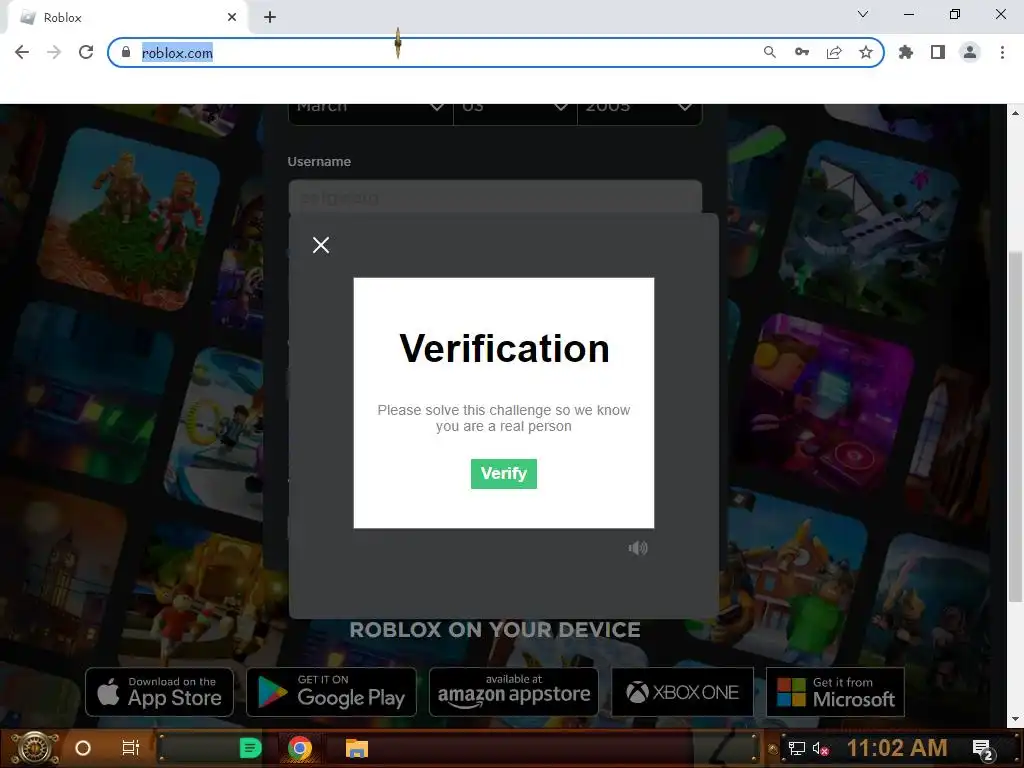Open Chrome three-dot menu
The image size is (1024, 768).
point(1002,52)
